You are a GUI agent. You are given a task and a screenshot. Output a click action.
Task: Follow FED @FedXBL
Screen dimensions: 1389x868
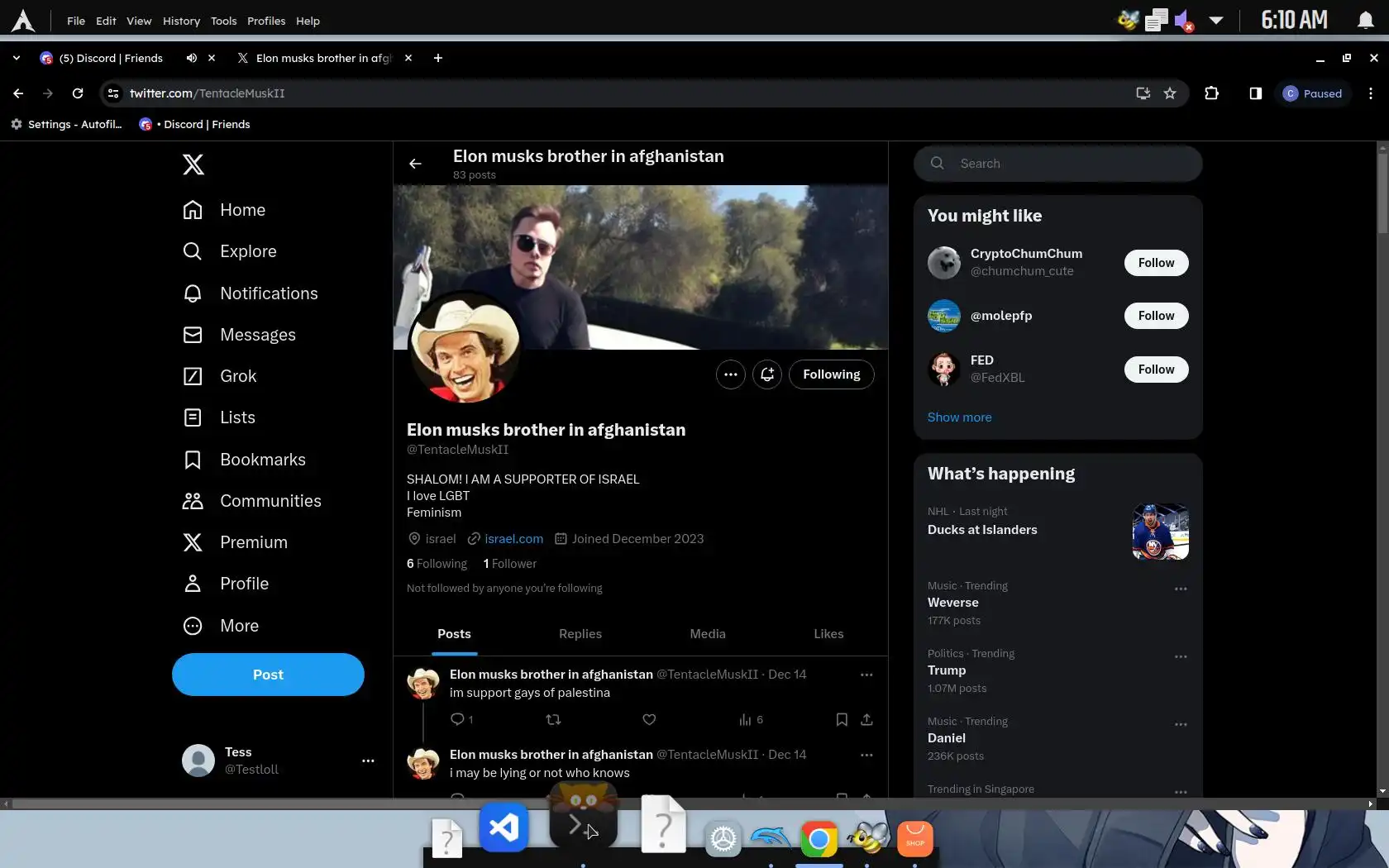[x=1156, y=370]
